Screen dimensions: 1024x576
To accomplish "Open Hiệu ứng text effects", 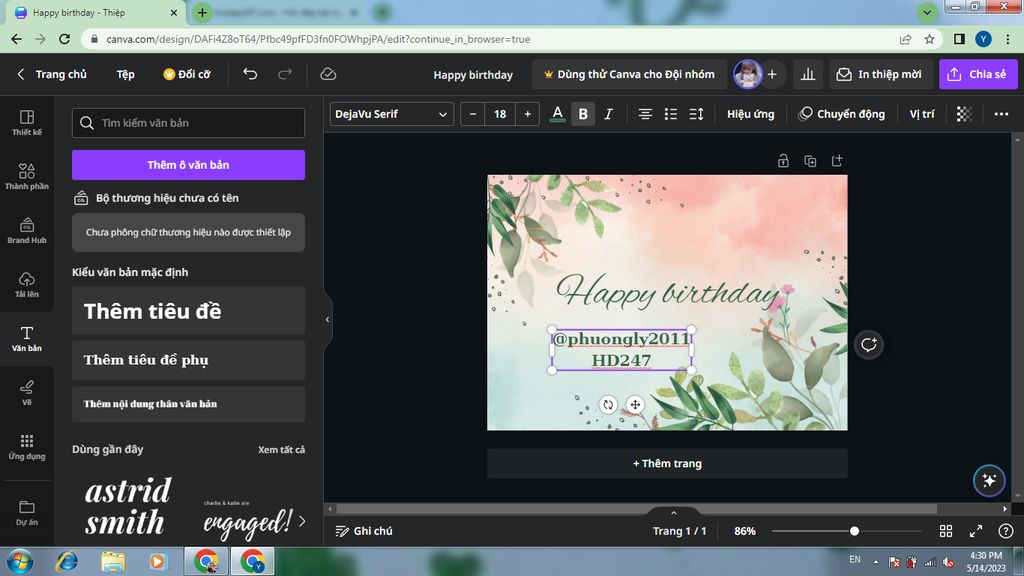I will point(750,114).
